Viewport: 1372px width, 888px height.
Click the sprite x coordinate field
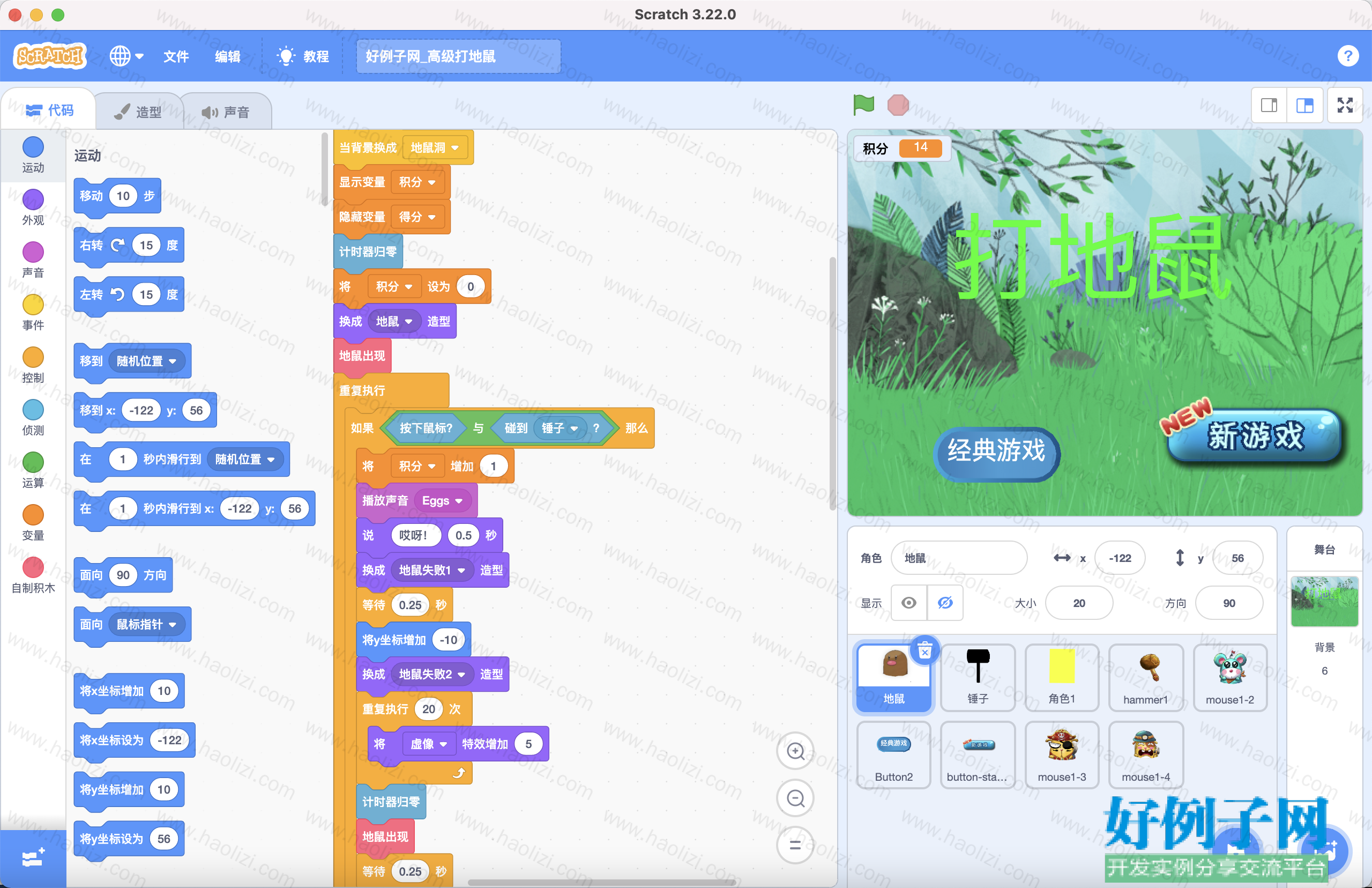(1120, 558)
